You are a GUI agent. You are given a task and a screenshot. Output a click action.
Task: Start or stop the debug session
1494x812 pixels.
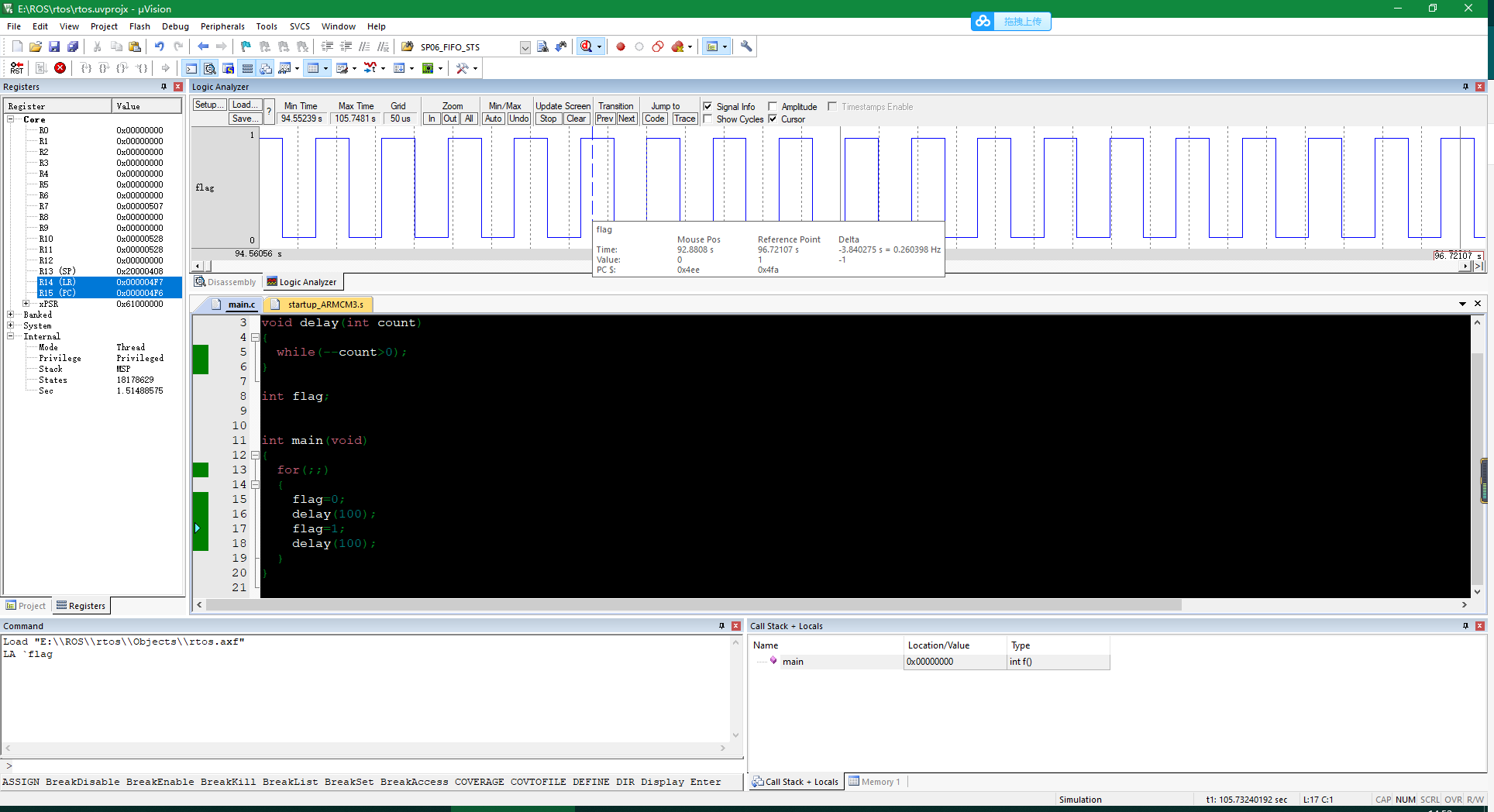pyautogui.click(x=586, y=46)
